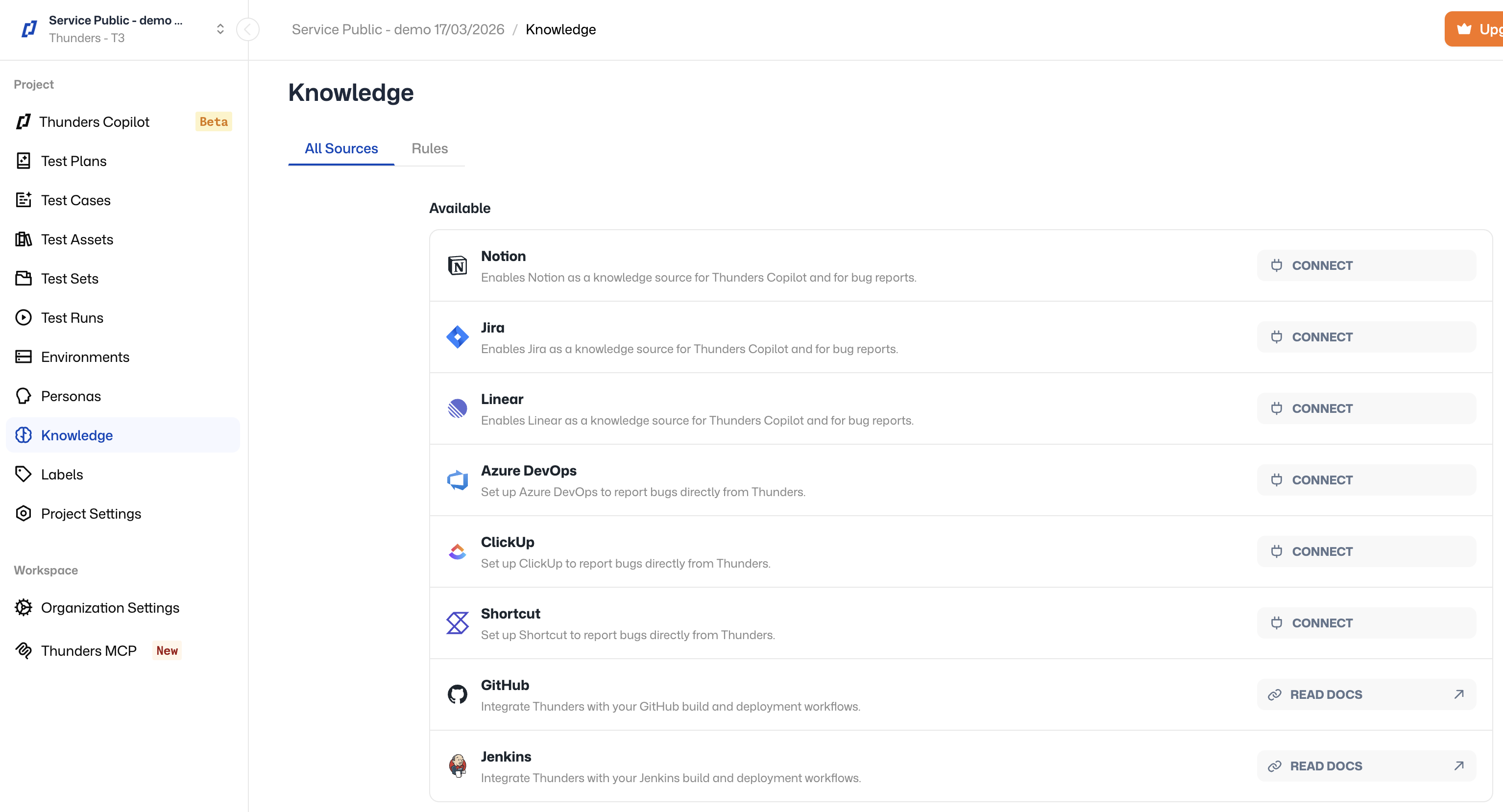Connect the Notion knowledge source
Viewport: 1503px width, 812px height.
point(1366,265)
